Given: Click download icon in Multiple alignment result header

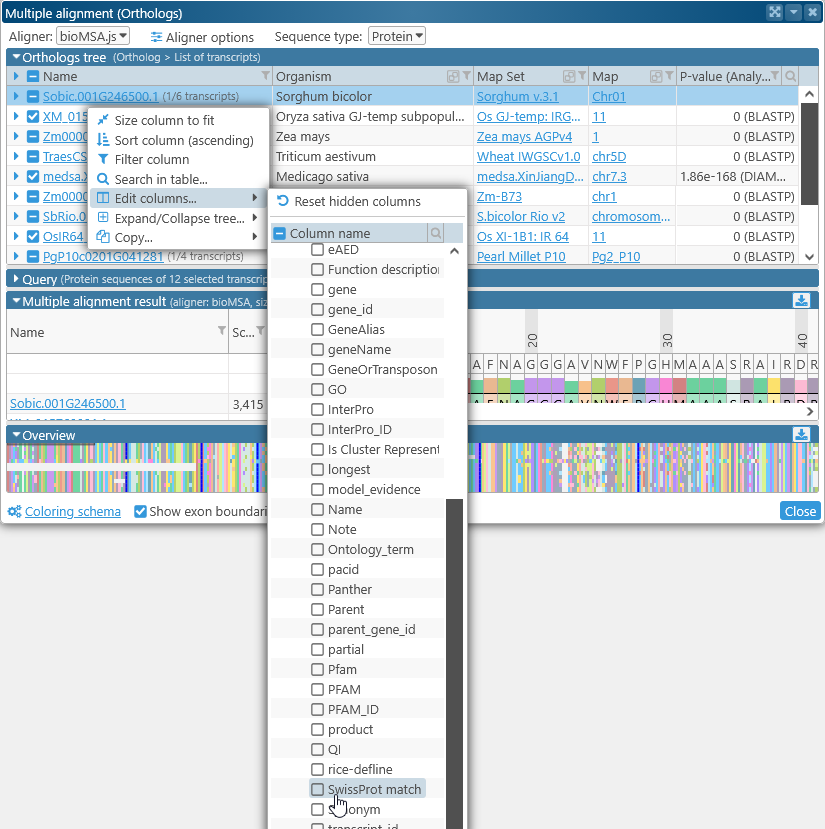Looking at the screenshot, I should [x=801, y=300].
